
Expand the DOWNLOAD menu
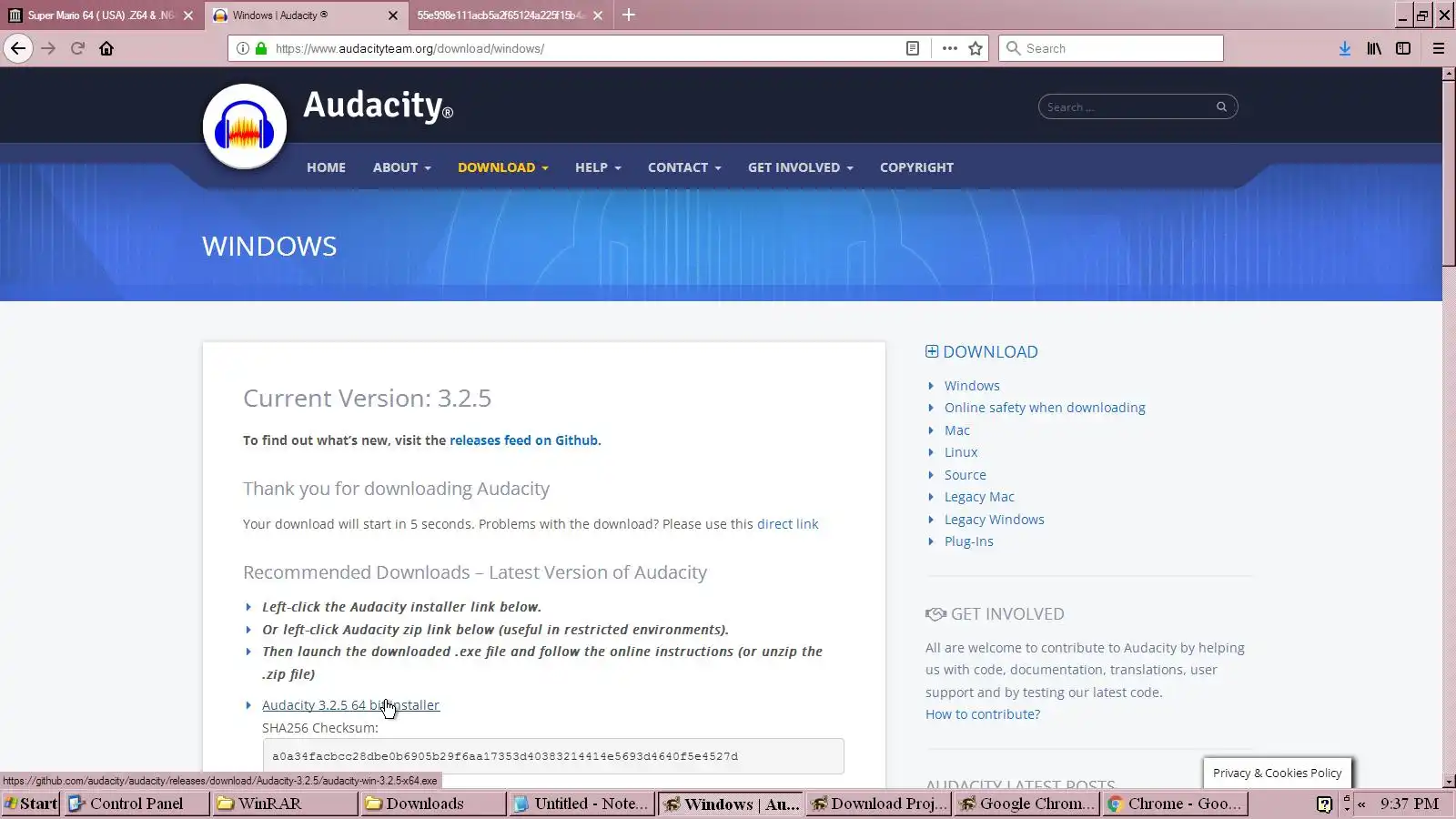(503, 167)
